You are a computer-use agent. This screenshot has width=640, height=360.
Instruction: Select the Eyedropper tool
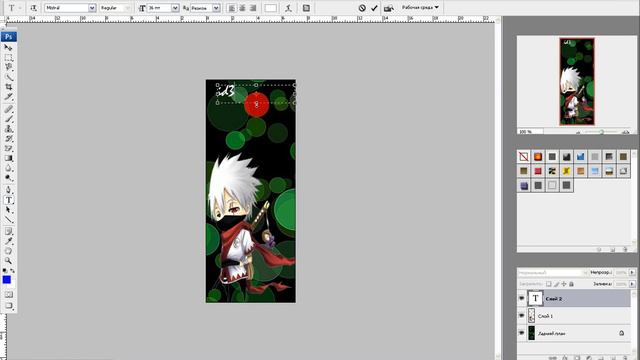click(x=8, y=241)
